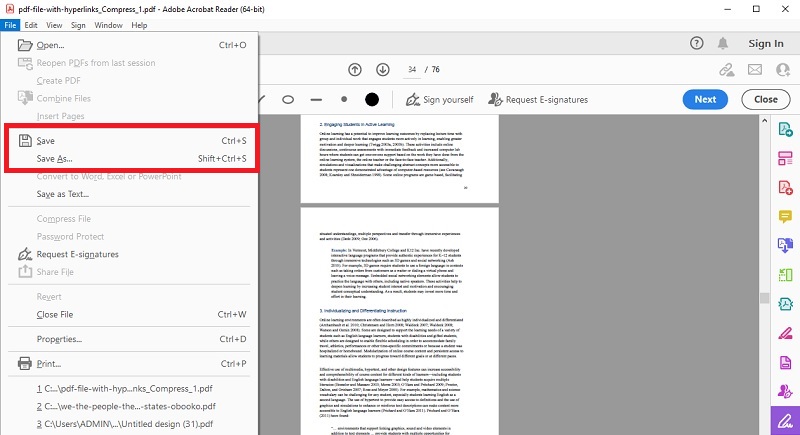Choose Save from the File menu
Viewport: 800px width, 435px height.
[x=129, y=141]
